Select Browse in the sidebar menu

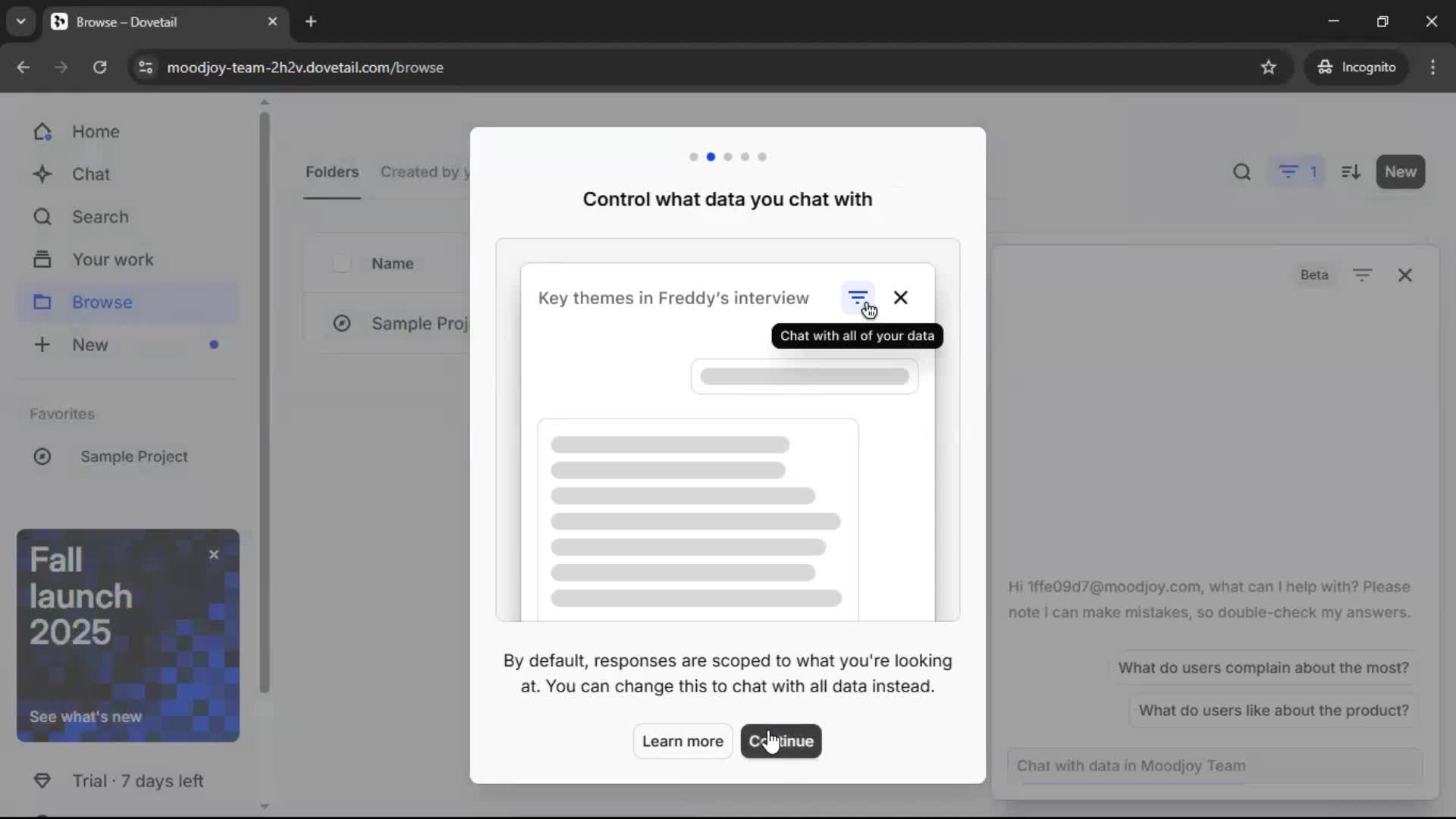(x=102, y=303)
